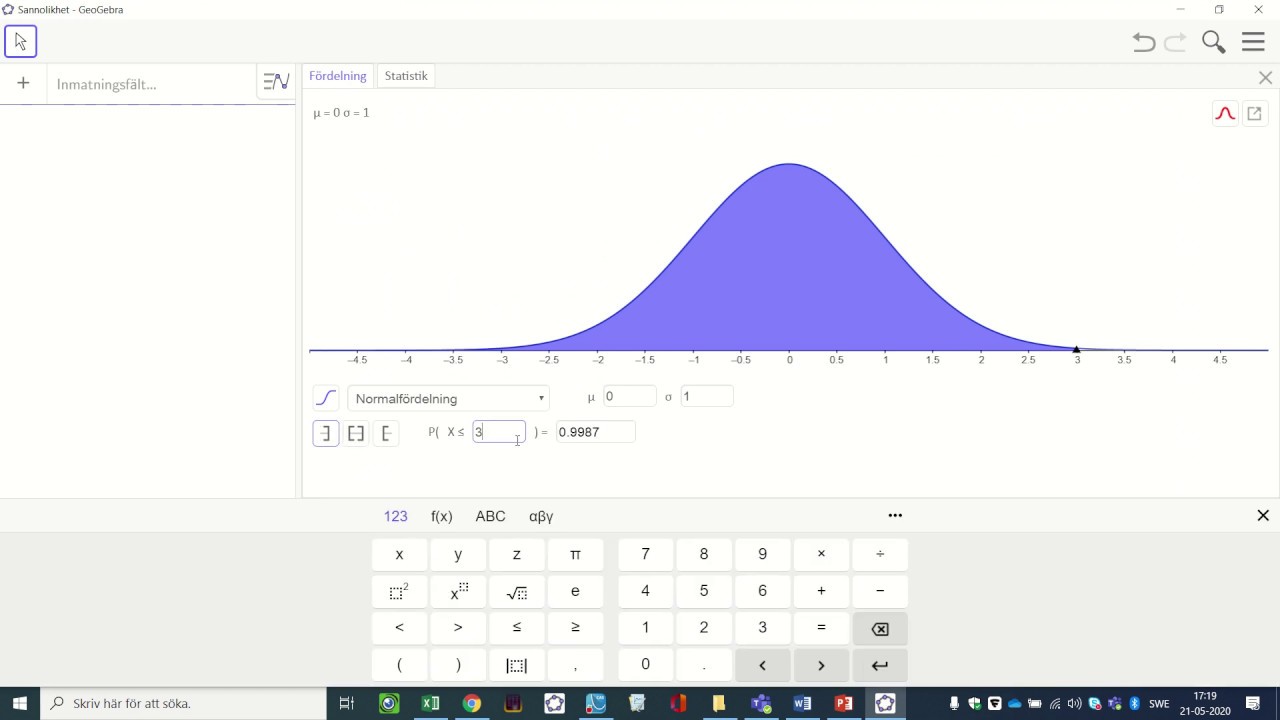Screen dimensions: 1280x720
Task: Open PowerPoint from the taskbar
Action: pyautogui.click(x=843, y=703)
